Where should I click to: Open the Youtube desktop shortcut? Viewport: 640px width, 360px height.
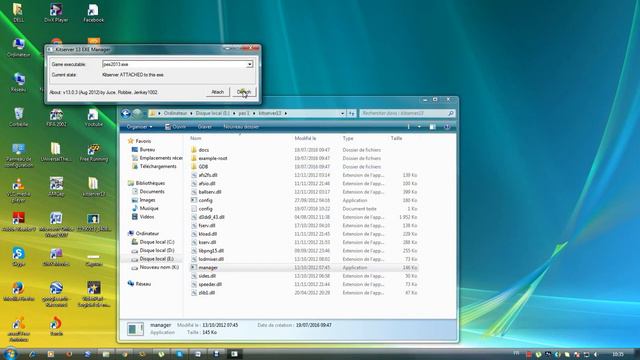tap(93, 117)
